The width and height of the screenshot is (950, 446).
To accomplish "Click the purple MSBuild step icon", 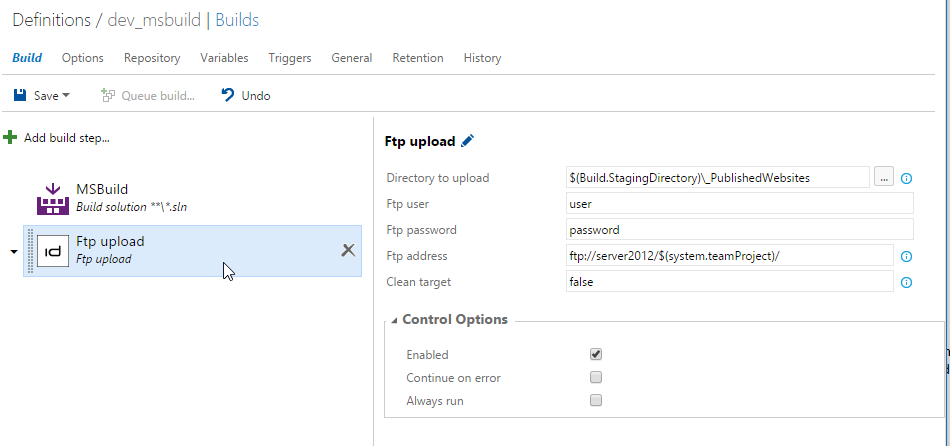I will coord(53,198).
